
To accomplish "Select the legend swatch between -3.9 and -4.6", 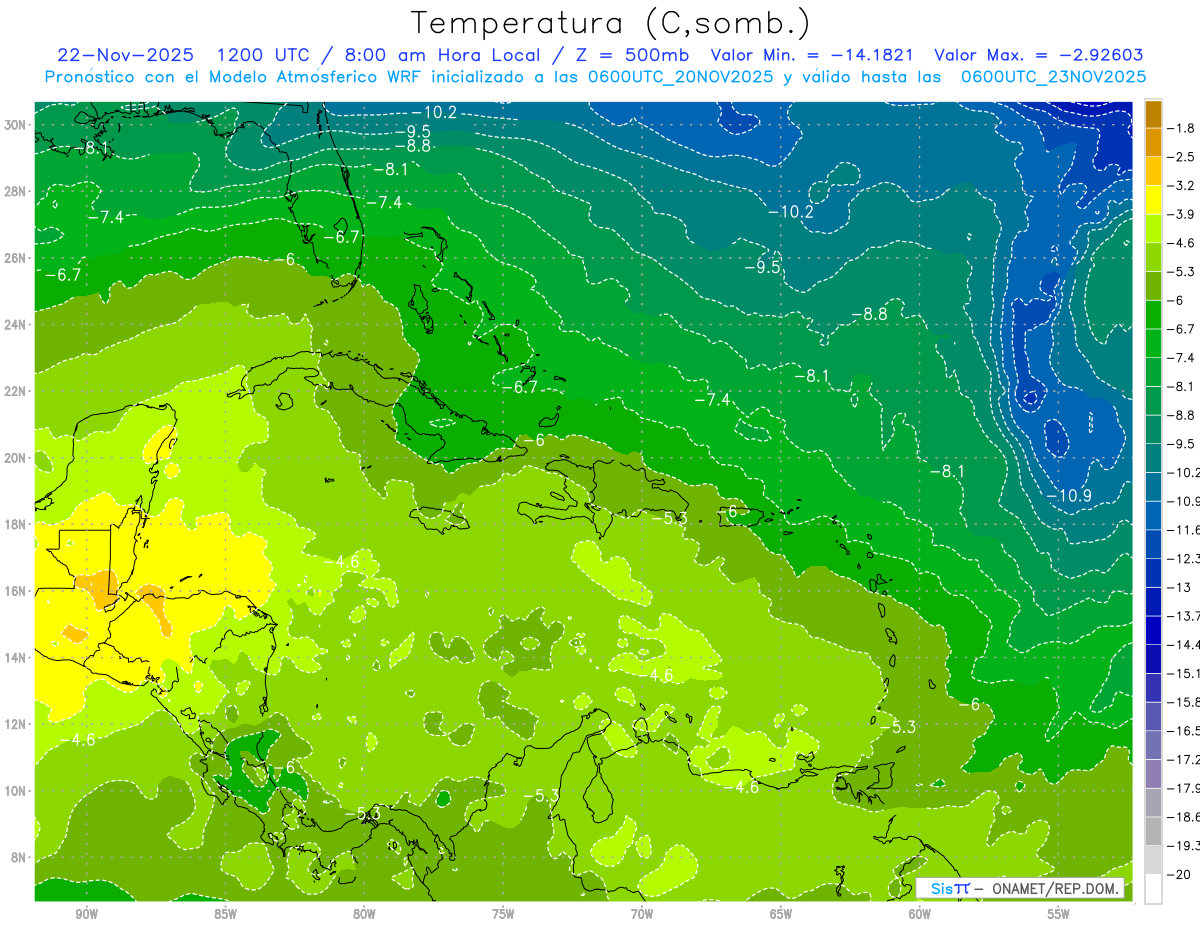I will (x=1153, y=229).
